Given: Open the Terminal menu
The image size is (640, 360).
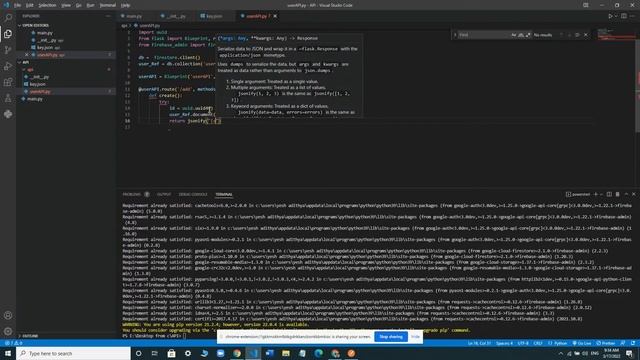Looking at the screenshot, I should 108,5.
